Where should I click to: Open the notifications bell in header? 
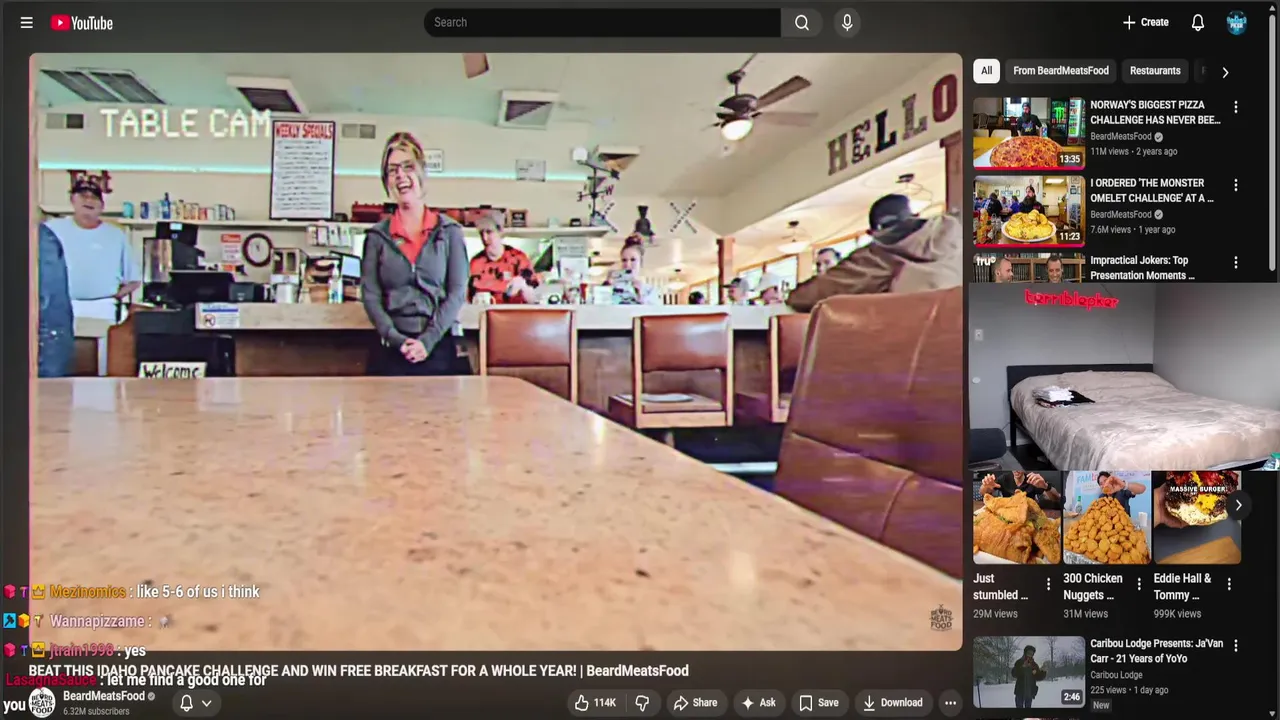click(1198, 22)
